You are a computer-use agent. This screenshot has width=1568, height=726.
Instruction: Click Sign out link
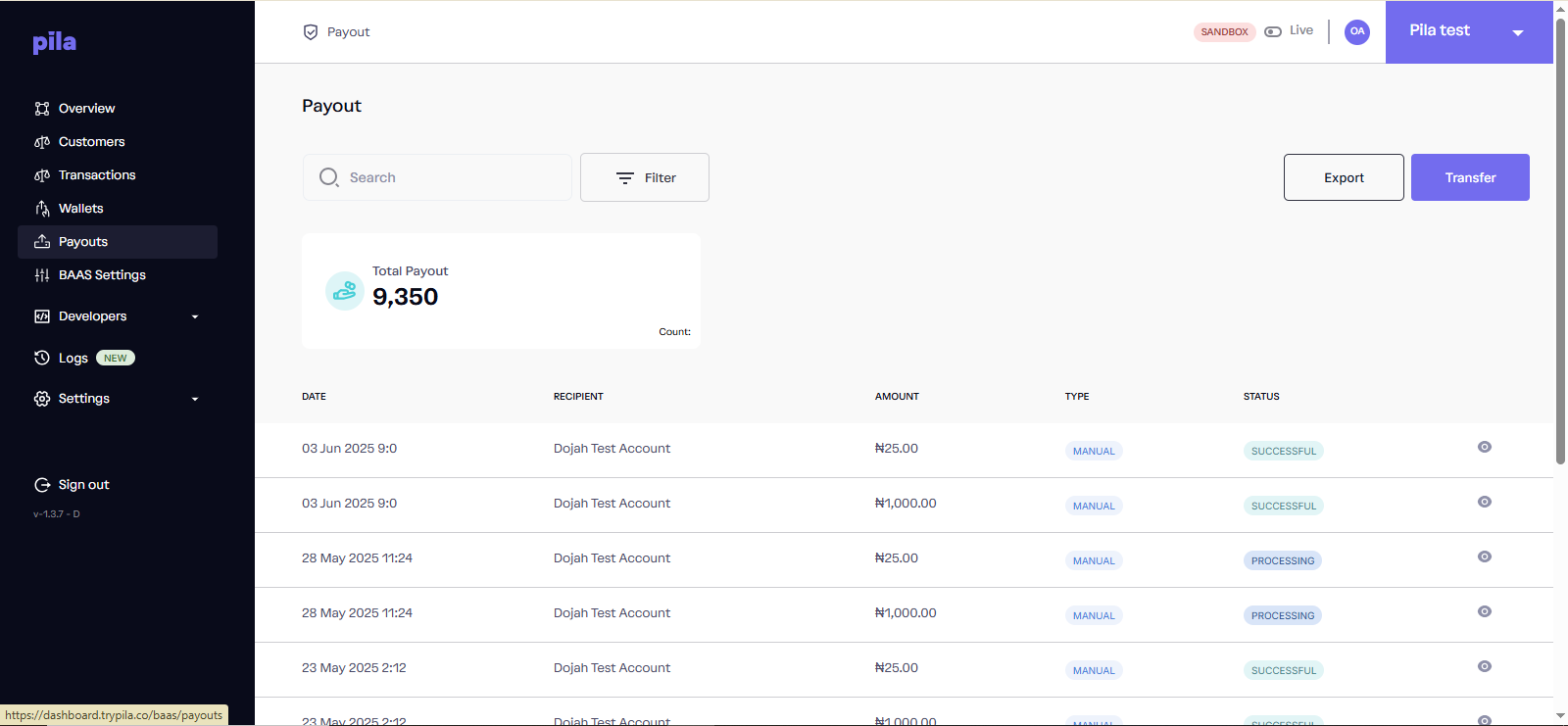[83, 485]
